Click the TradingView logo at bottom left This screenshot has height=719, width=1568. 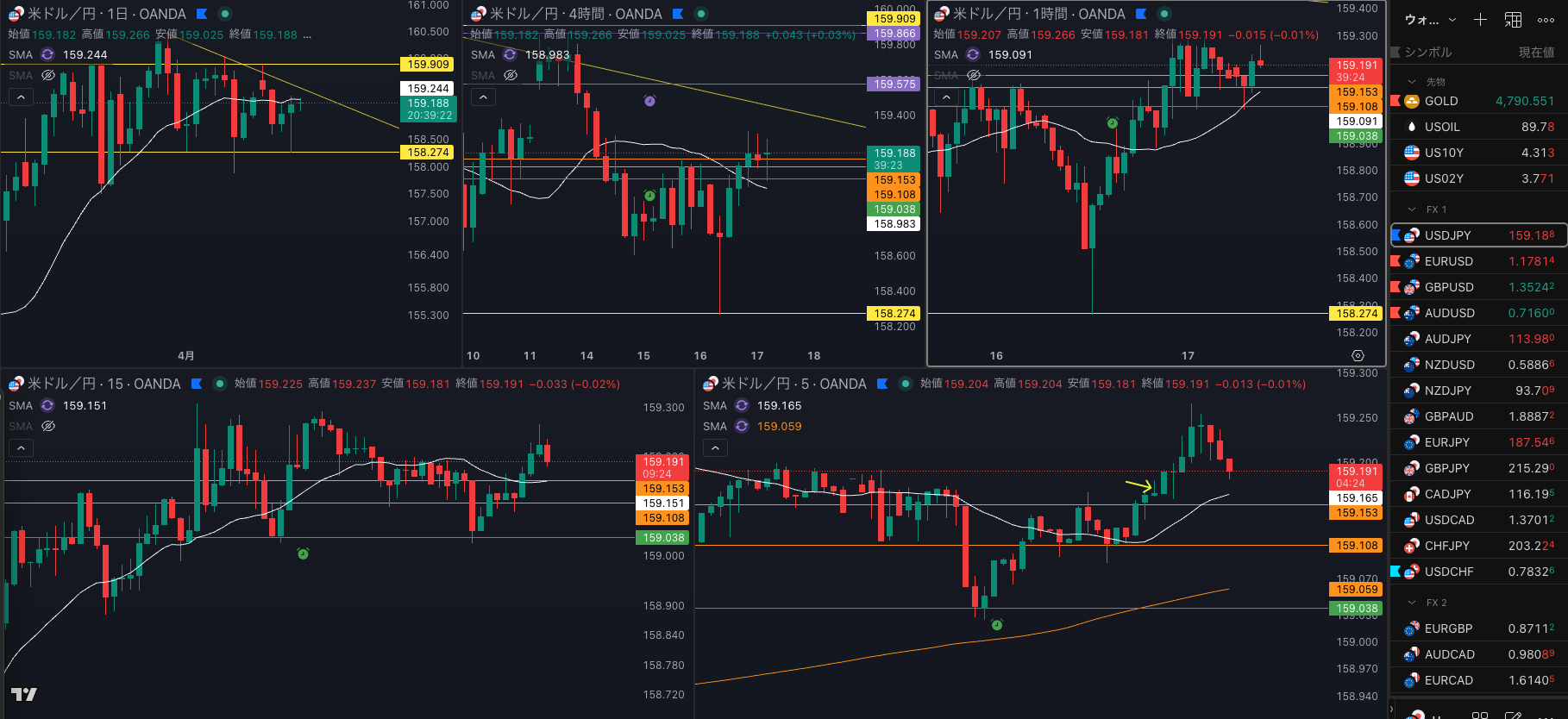(23, 694)
